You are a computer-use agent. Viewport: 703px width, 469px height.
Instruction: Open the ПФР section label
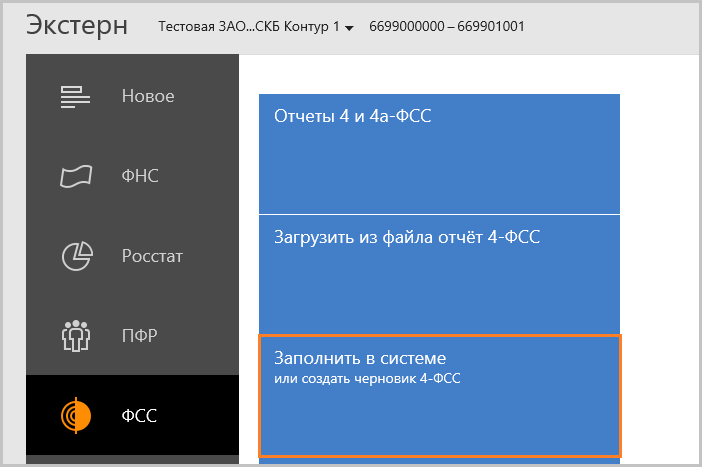[x=139, y=335]
